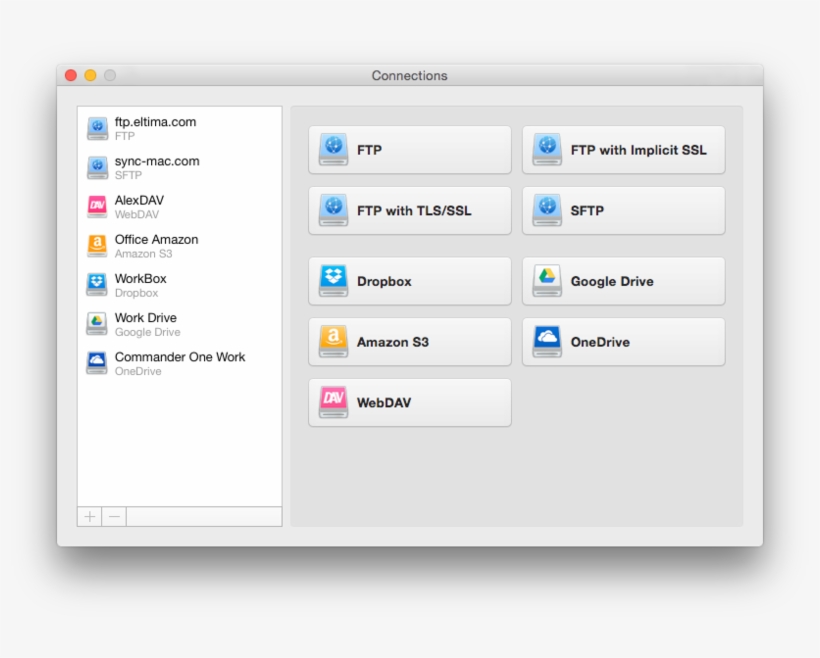Screen dimensions: 820x658
Task: Connect a OneDrive account
Action: (x=623, y=342)
